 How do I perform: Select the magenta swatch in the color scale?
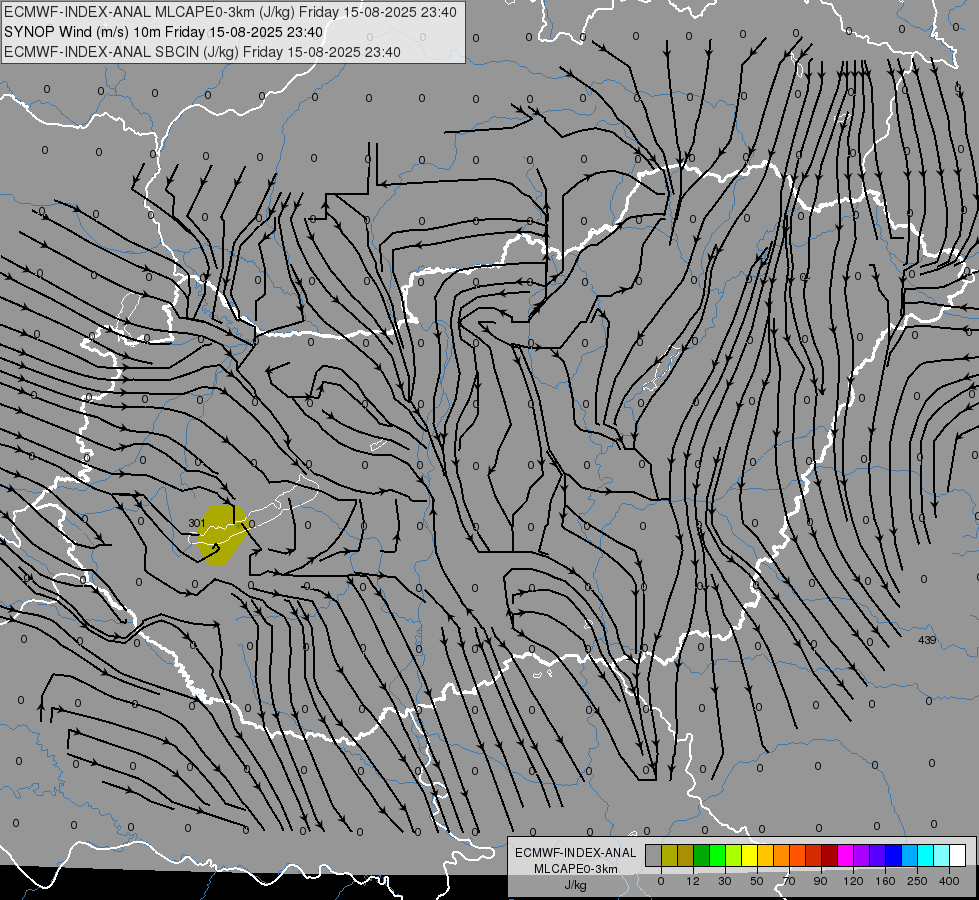pyautogui.click(x=845, y=855)
